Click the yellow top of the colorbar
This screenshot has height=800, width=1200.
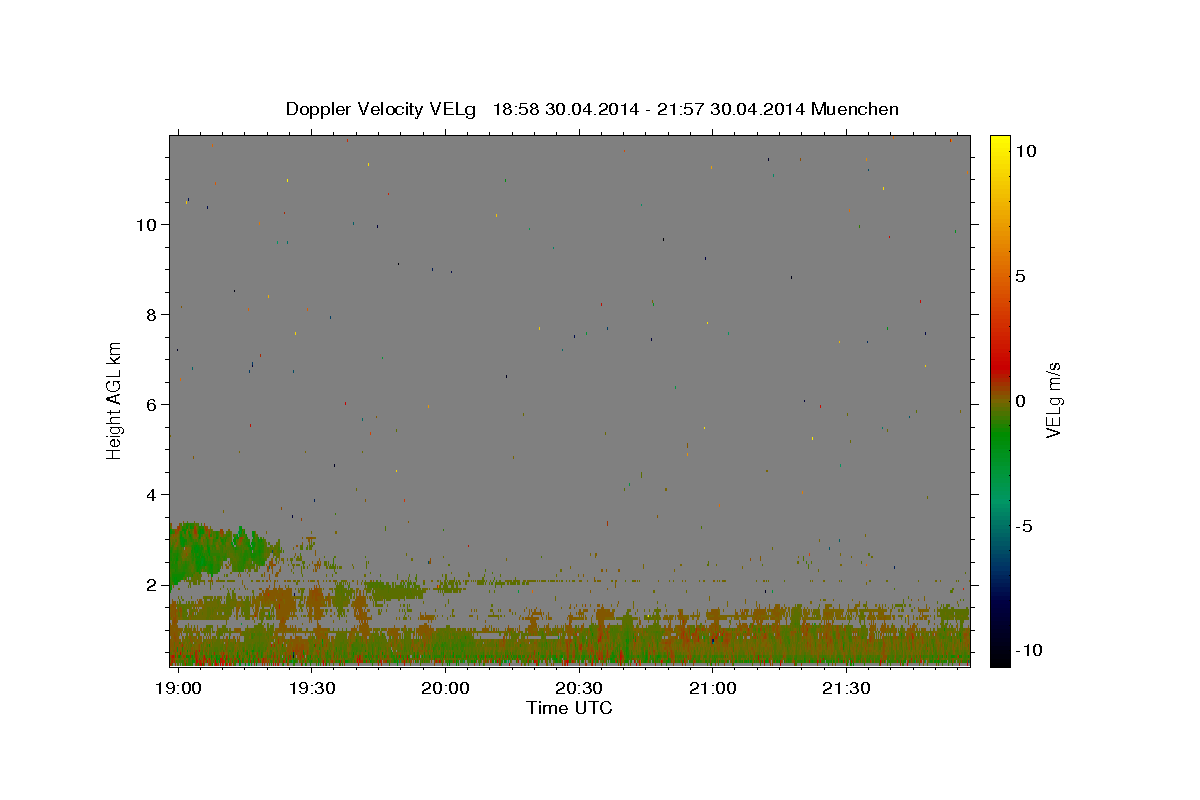[999, 142]
